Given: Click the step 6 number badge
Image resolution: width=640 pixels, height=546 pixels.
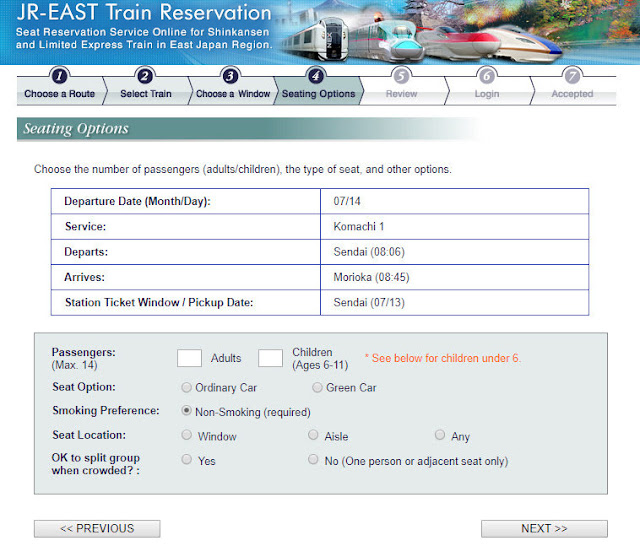Looking at the screenshot, I should [487, 76].
